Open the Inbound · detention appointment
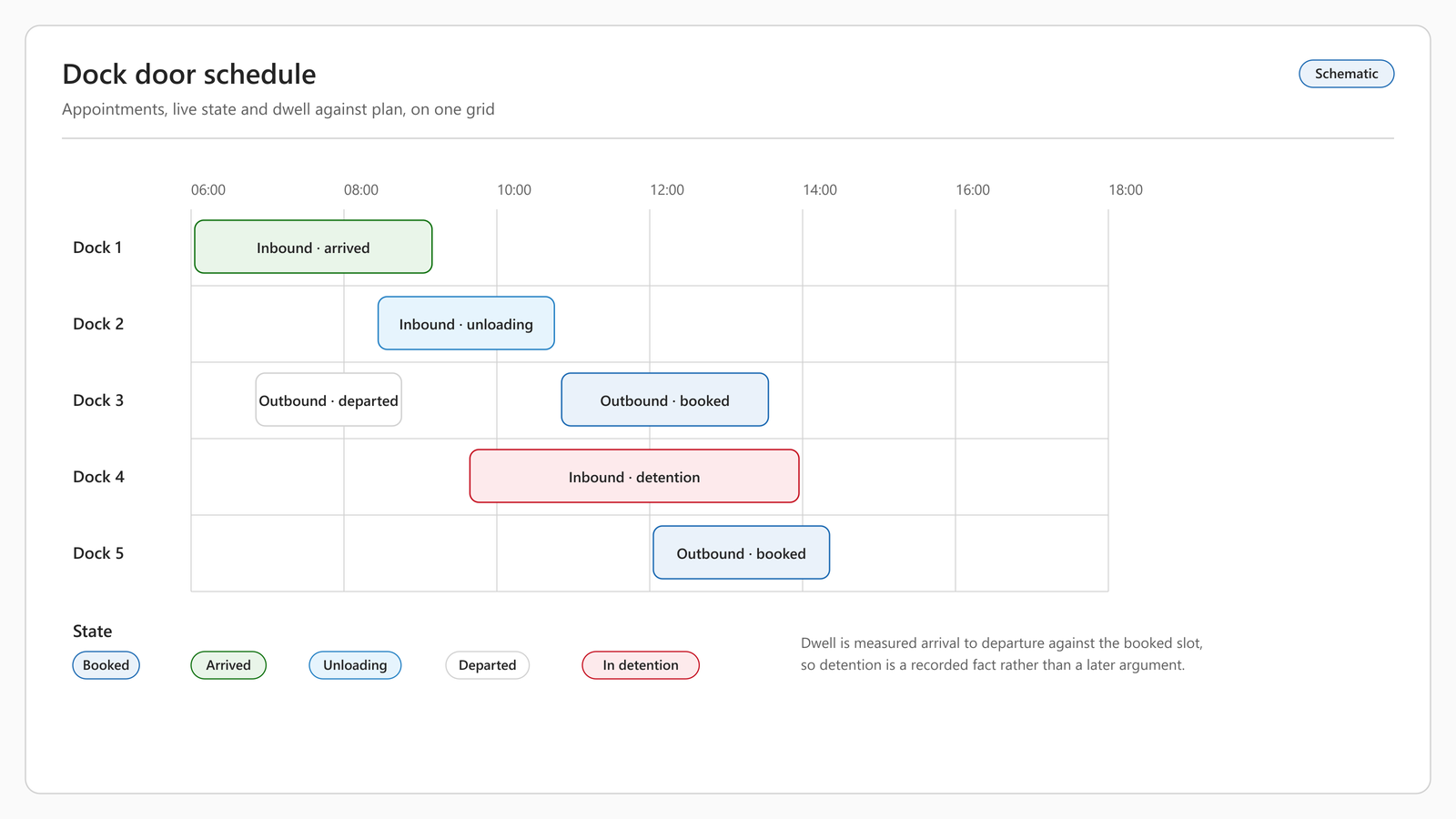Image resolution: width=1456 pixels, height=819 pixels. coord(634,476)
